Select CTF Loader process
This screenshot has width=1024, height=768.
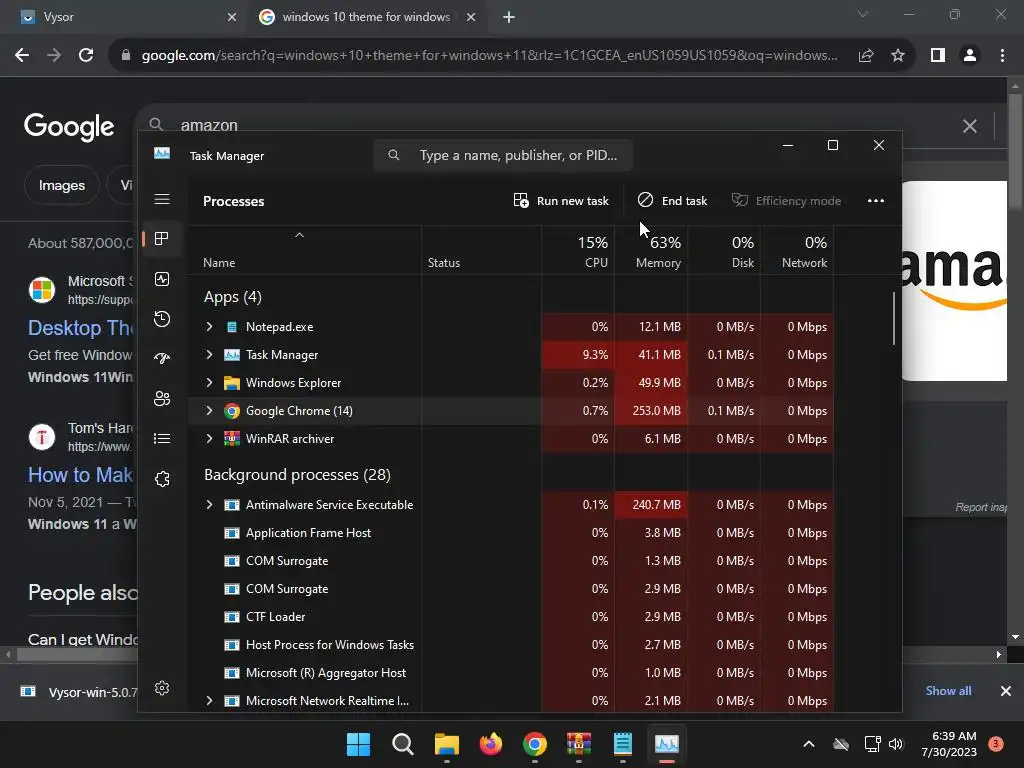coord(511,616)
